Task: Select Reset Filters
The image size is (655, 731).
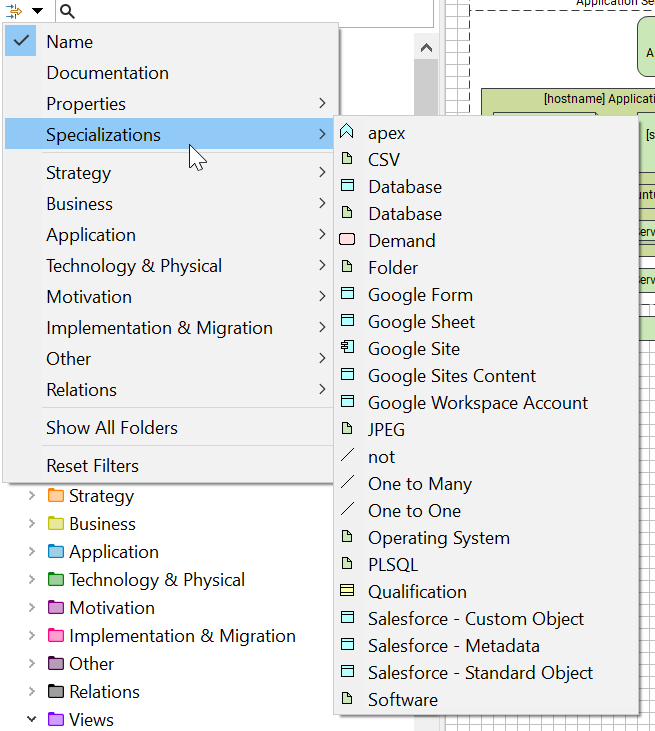Action: (x=92, y=466)
